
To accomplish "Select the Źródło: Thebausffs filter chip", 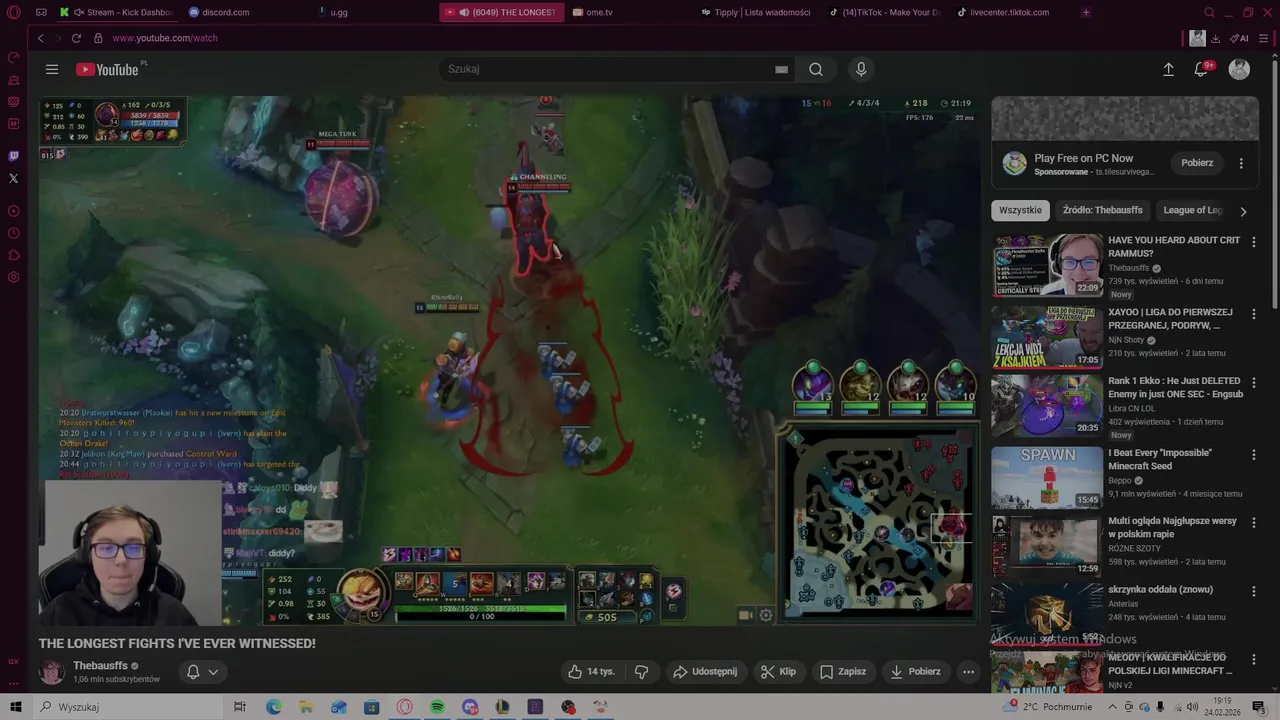I will point(1102,211).
